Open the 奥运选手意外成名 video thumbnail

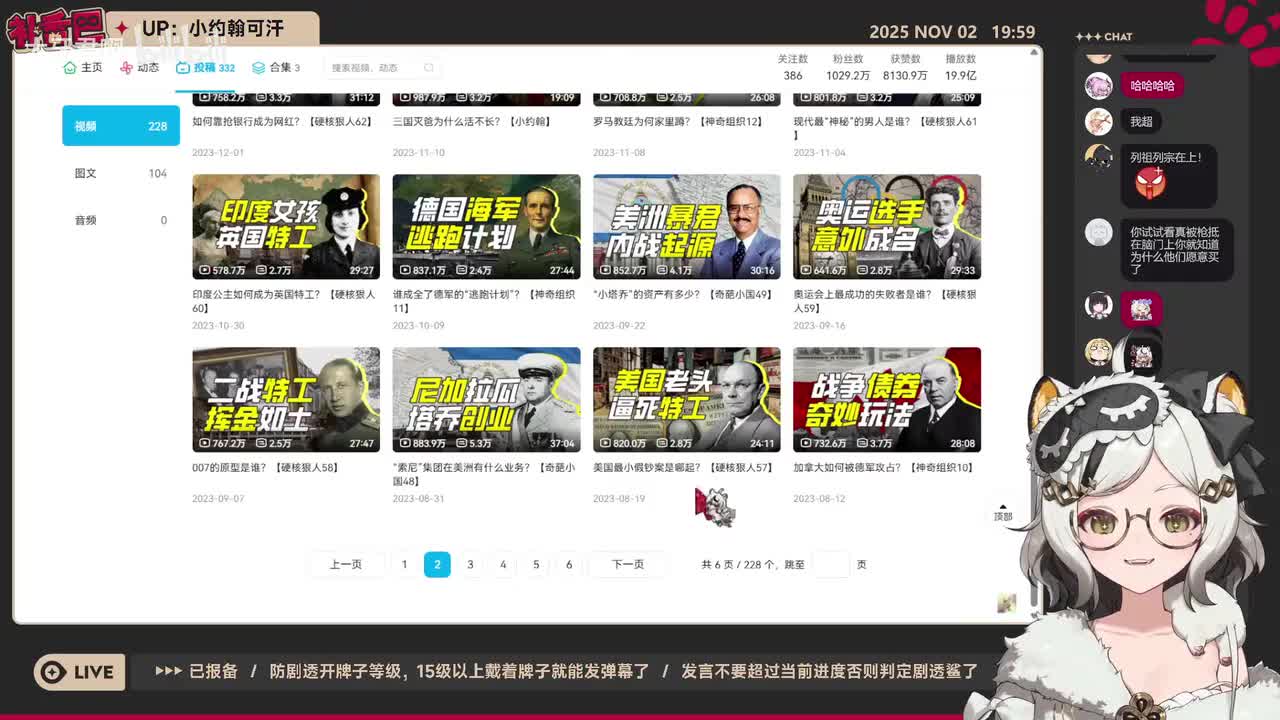click(x=887, y=227)
